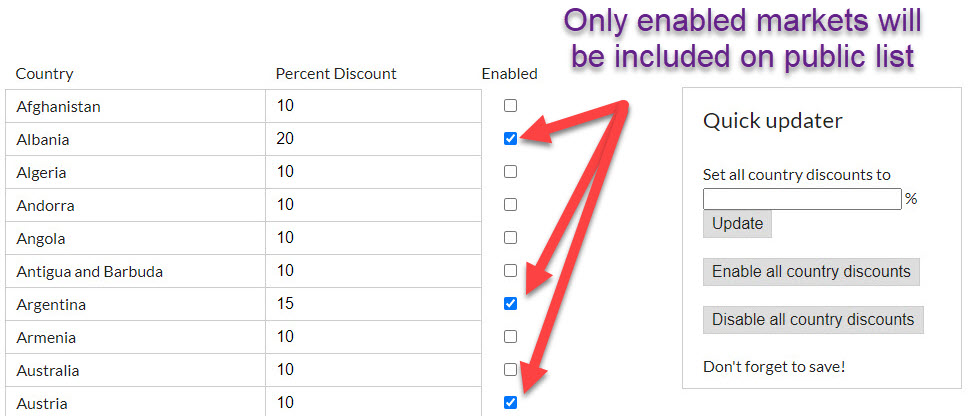Tick the Andorra enabled checkbox
Image resolution: width=975 pixels, height=416 pixels.
tap(511, 205)
